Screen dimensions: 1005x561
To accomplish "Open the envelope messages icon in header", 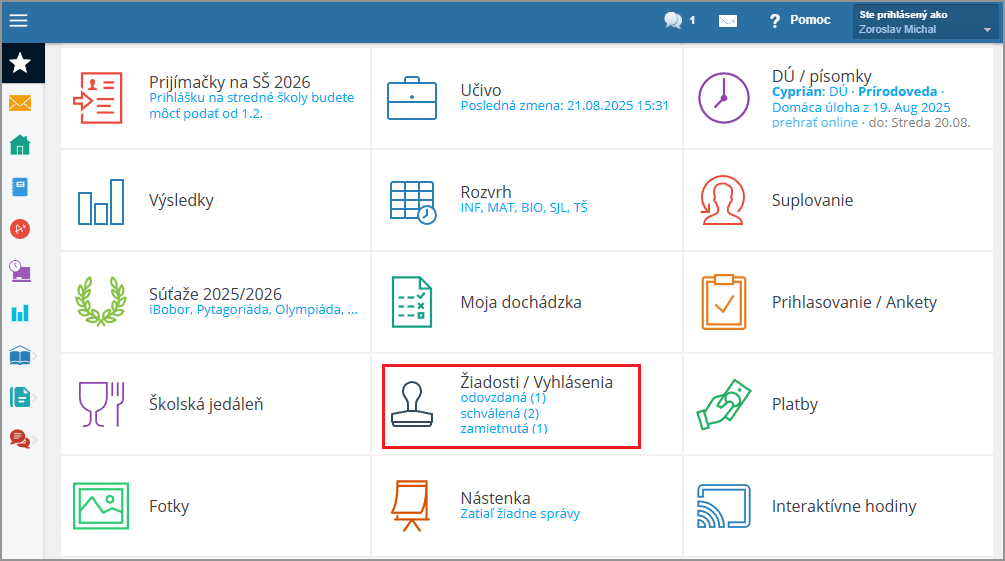I will [x=727, y=21].
